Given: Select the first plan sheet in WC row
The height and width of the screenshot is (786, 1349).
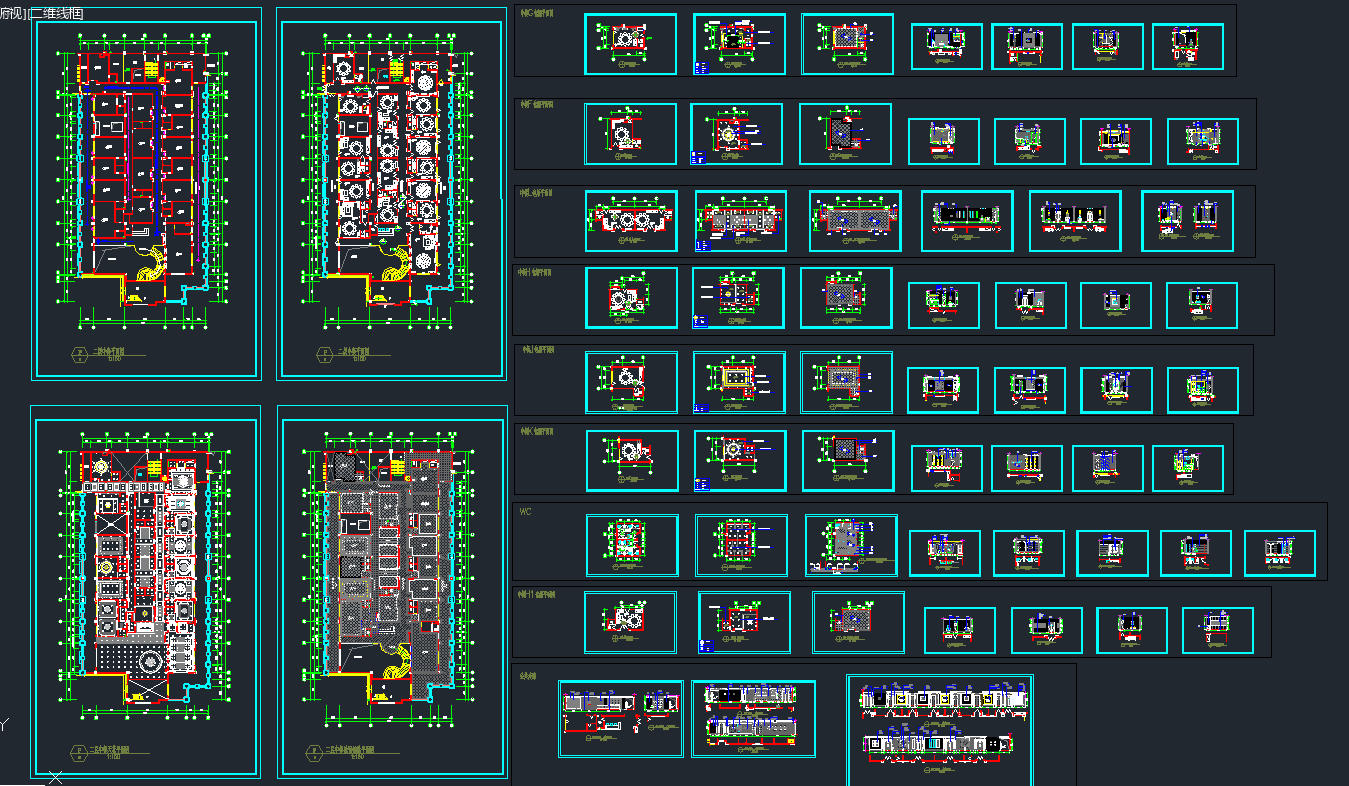Looking at the screenshot, I should [x=632, y=545].
